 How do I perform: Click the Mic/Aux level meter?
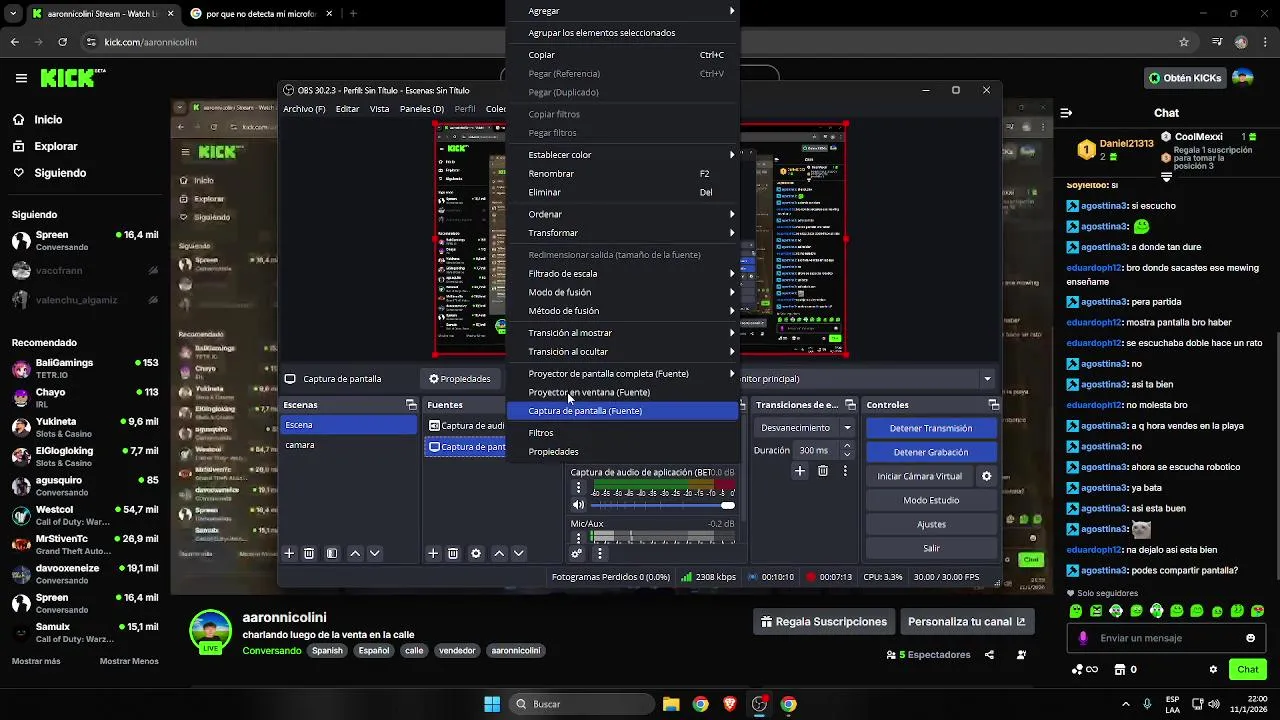[664, 537]
